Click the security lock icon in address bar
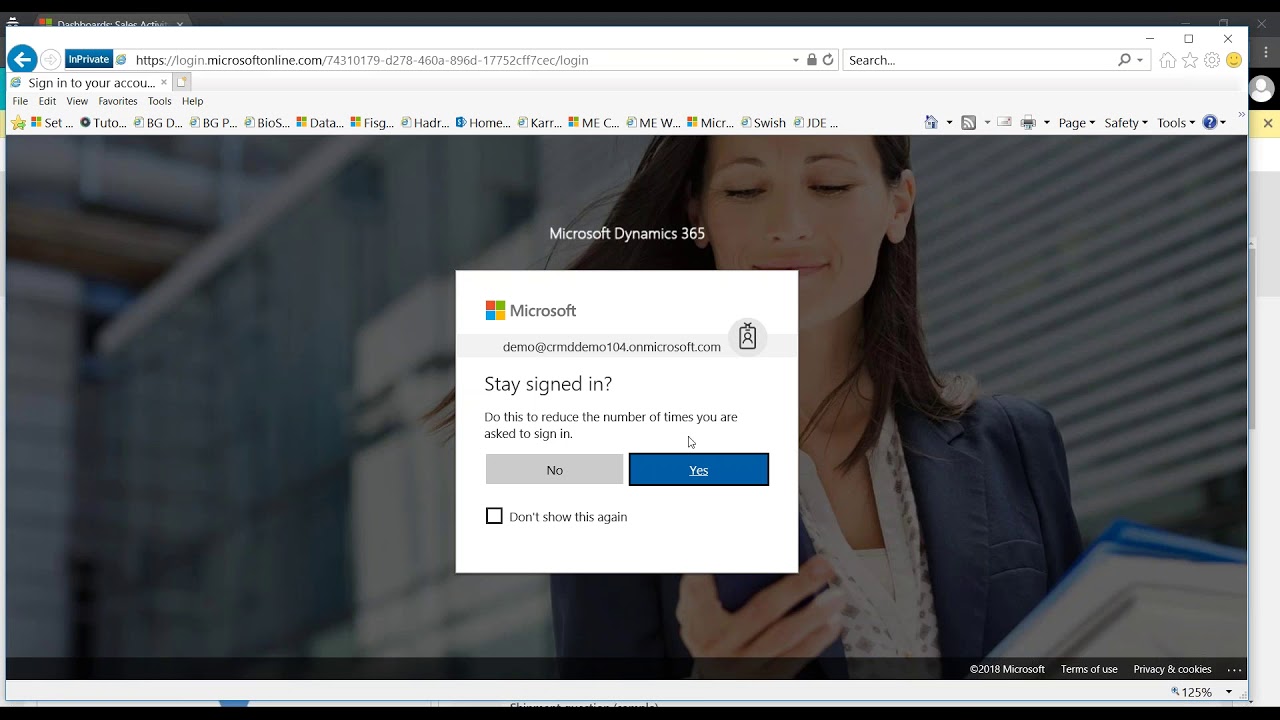Viewport: 1280px width, 720px height. pos(812,60)
